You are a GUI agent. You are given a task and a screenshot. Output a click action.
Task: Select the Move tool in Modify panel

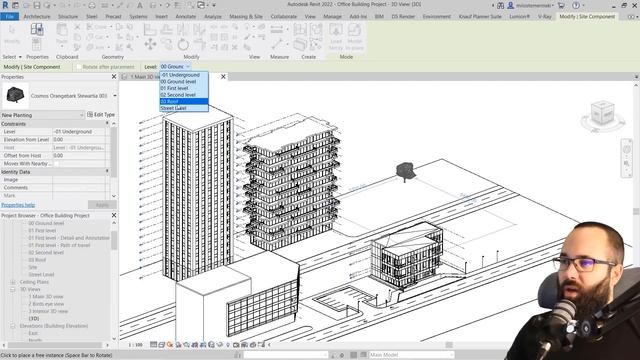pyautogui.click(x=150, y=44)
